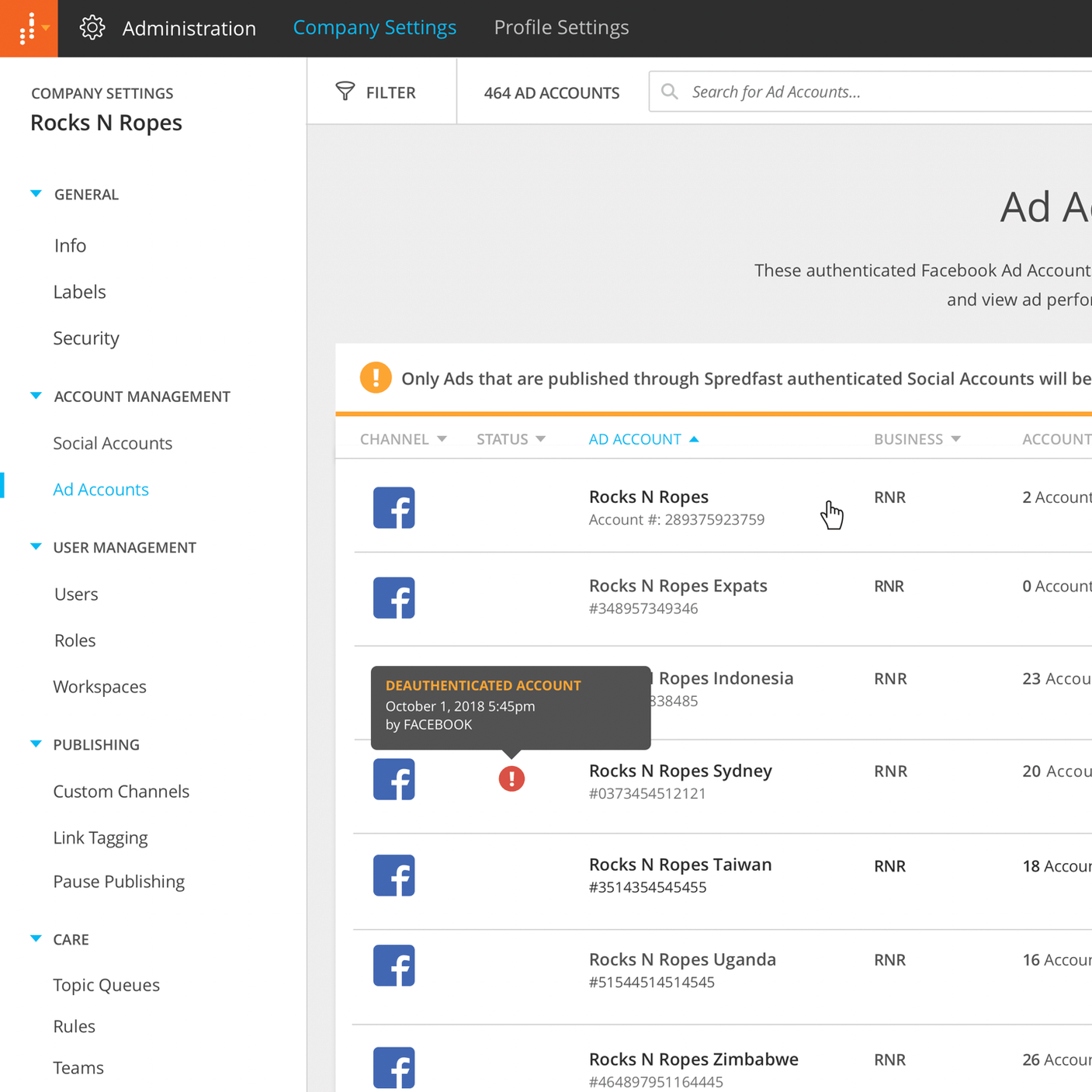Viewport: 1092px width, 1092px height.
Task: Click account number #3514354545455
Action: (647, 887)
